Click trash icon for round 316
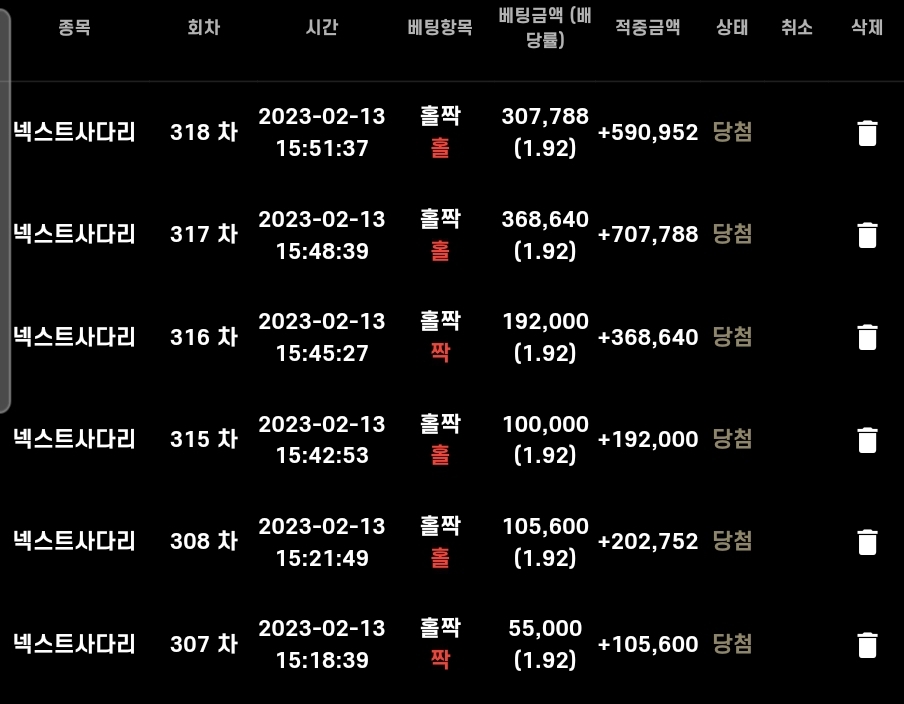904x704 pixels. tap(867, 337)
